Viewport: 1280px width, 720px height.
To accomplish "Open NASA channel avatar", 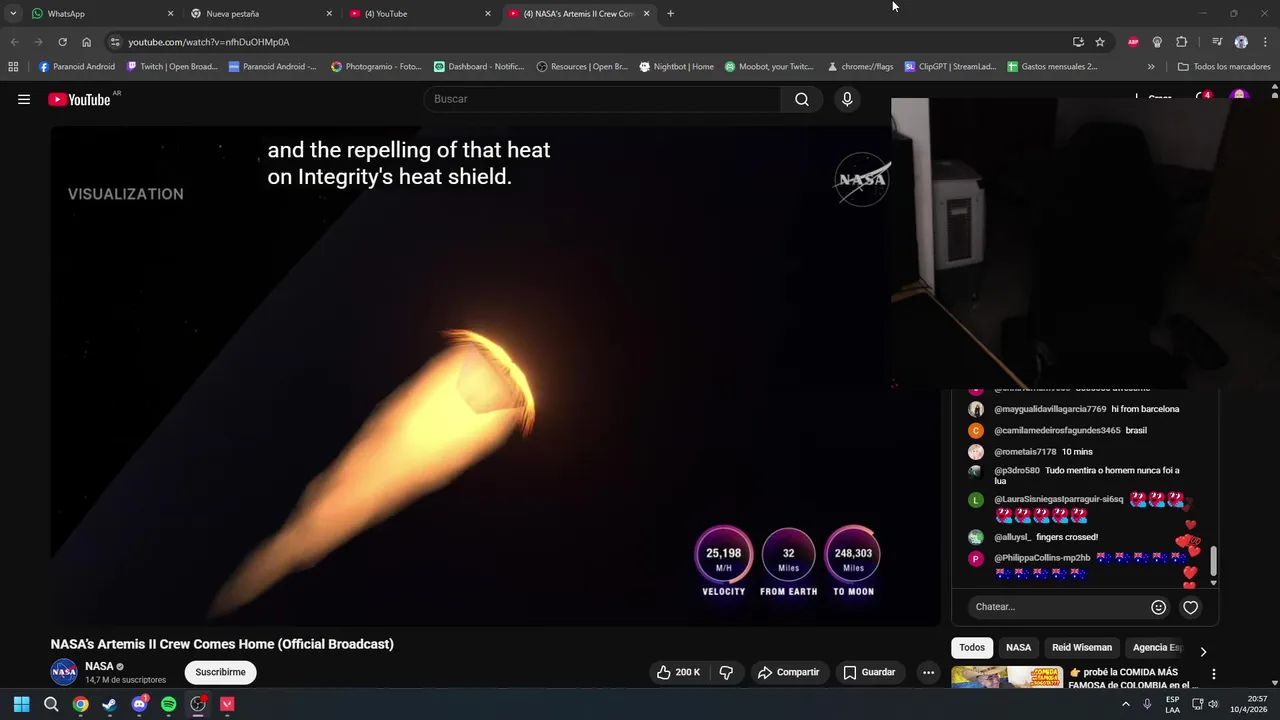I will click(64, 672).
